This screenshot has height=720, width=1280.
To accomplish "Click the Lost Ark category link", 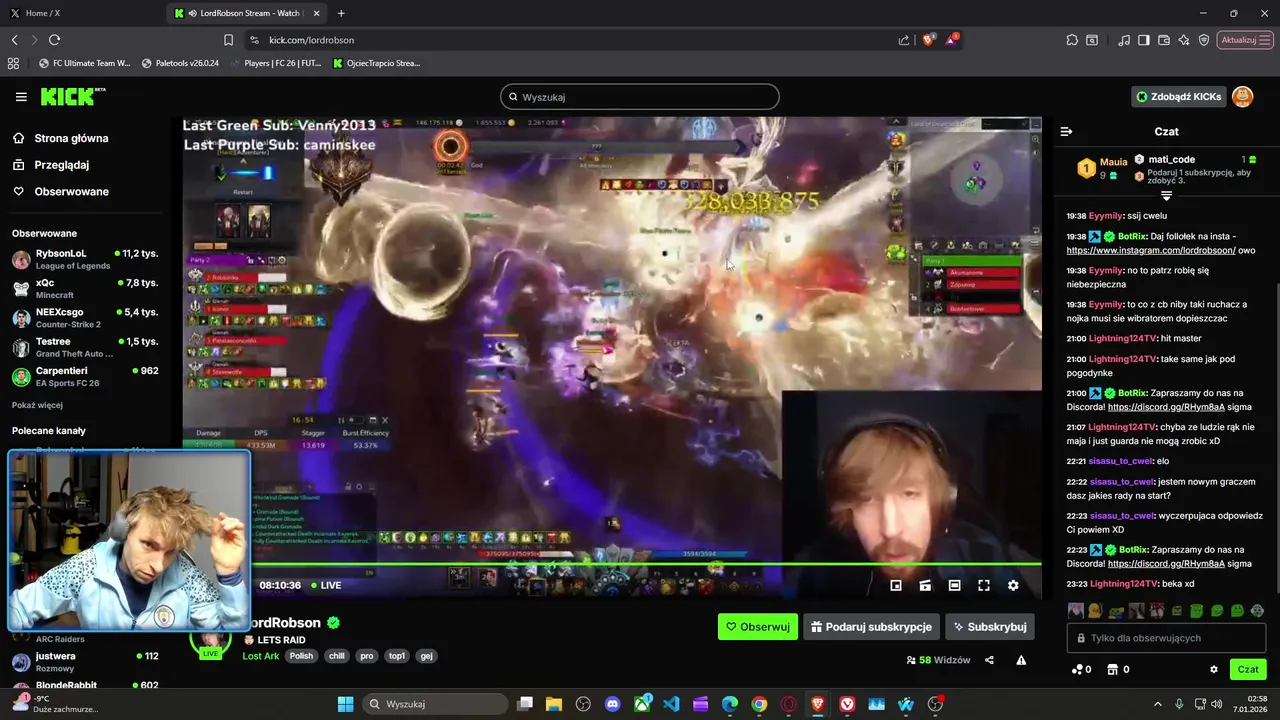I will [261, 656].
